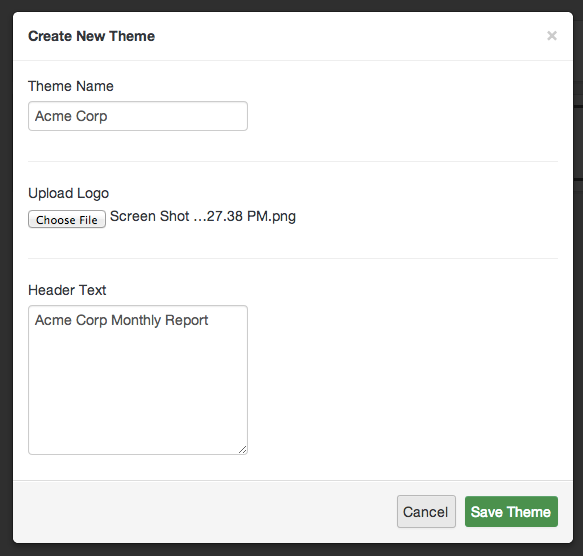Image resolution: width=583 pixels, height=556 pixels.
Task: Click the textarea resize grip corner
Action: click(x=242, y=449)
